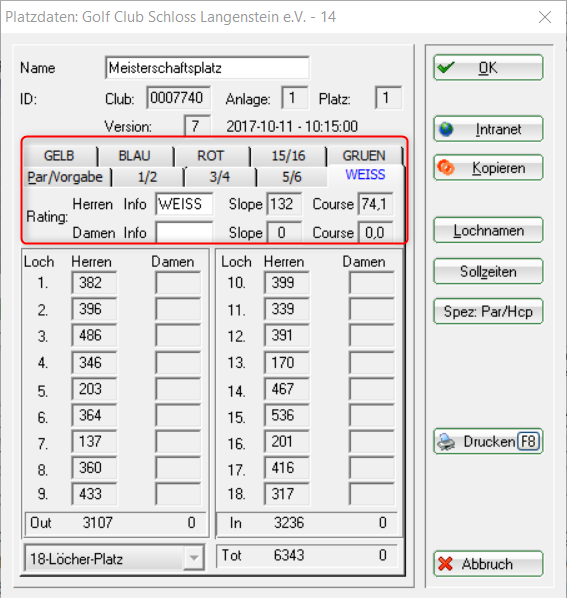The height and width of the screenshot is (598, 567).
Task: Switch to the GELB tab
Action: (59, 156)
